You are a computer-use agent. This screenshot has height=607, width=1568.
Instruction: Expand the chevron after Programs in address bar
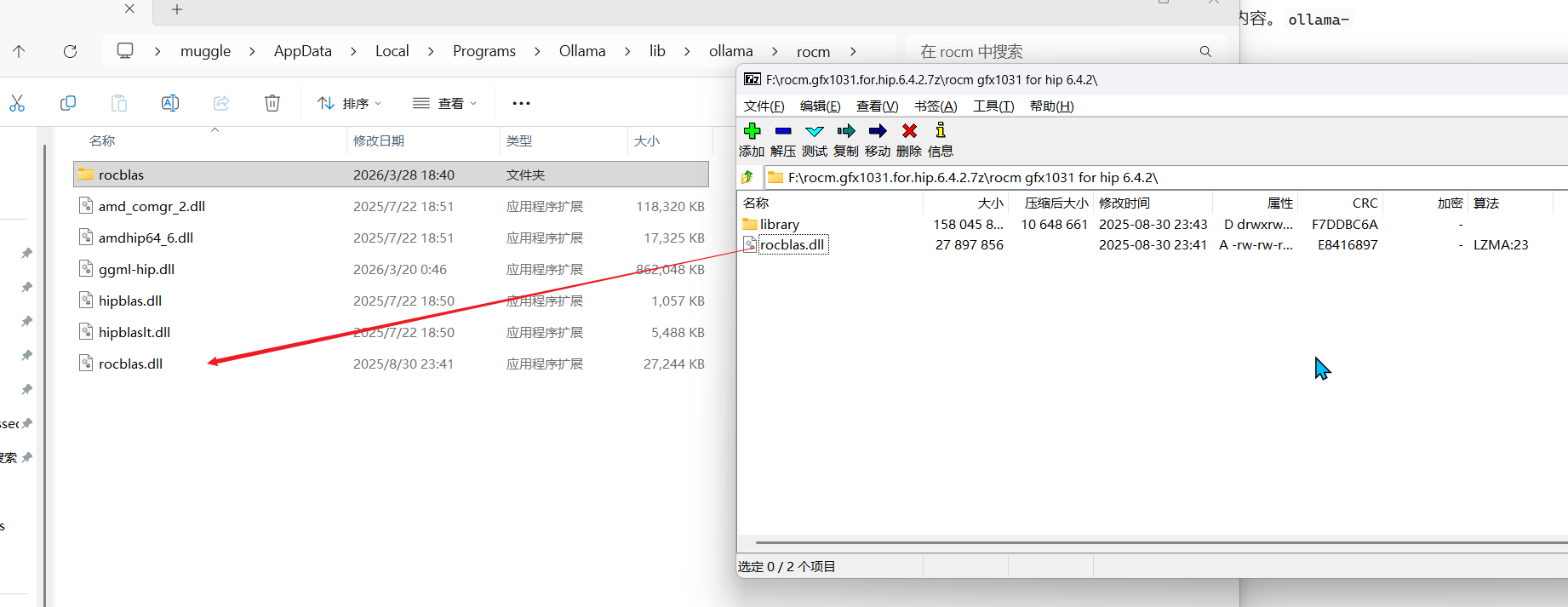click(x=537, y=51)
